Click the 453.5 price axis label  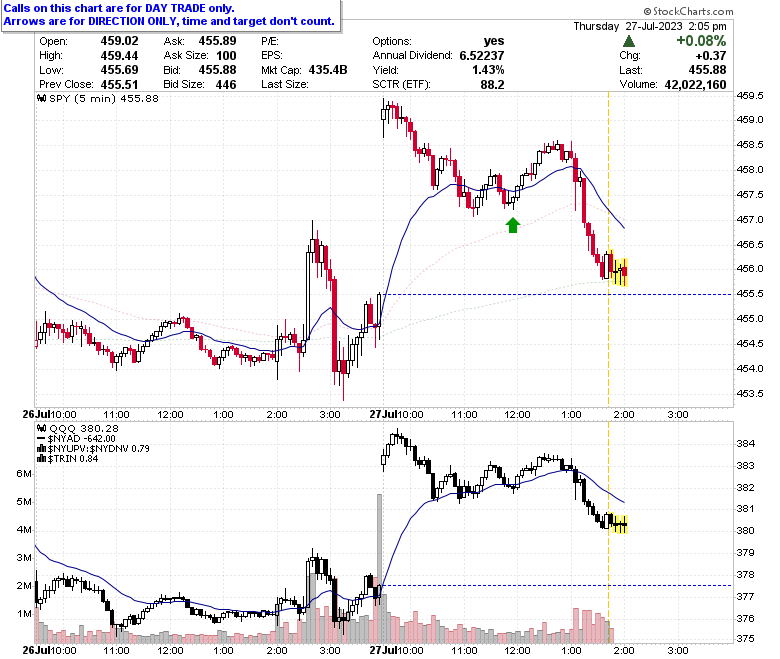pos(750,393)
